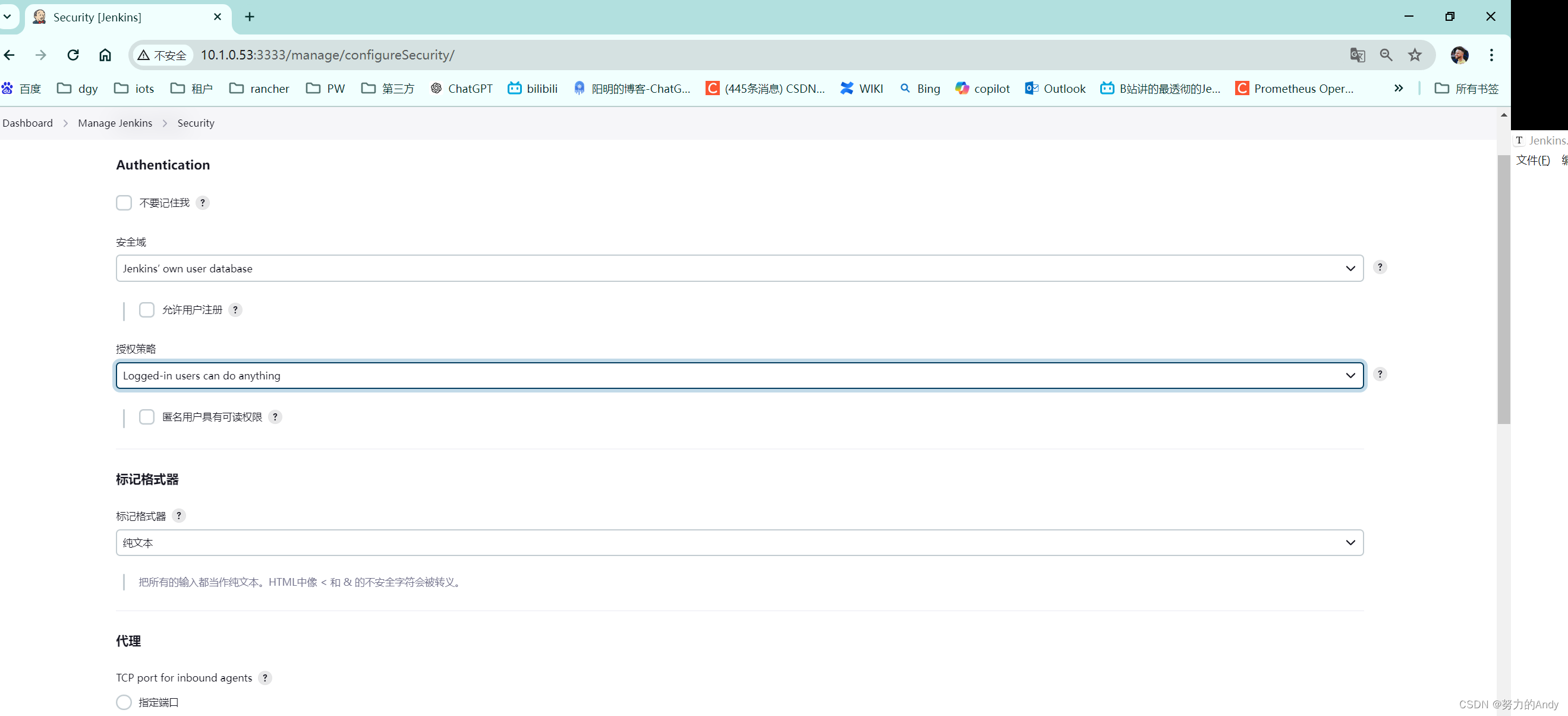Select the 指定端口 radio button

pos(124,702)
